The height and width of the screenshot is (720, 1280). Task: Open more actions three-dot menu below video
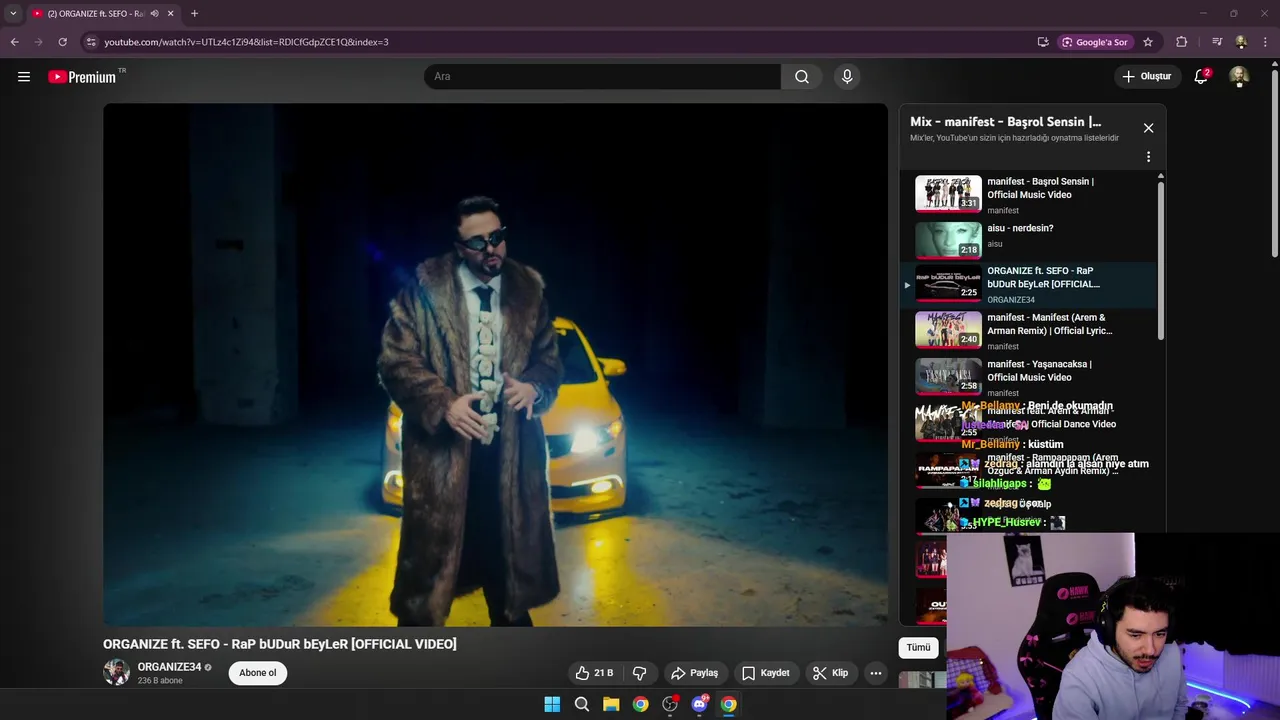point(876,673)
